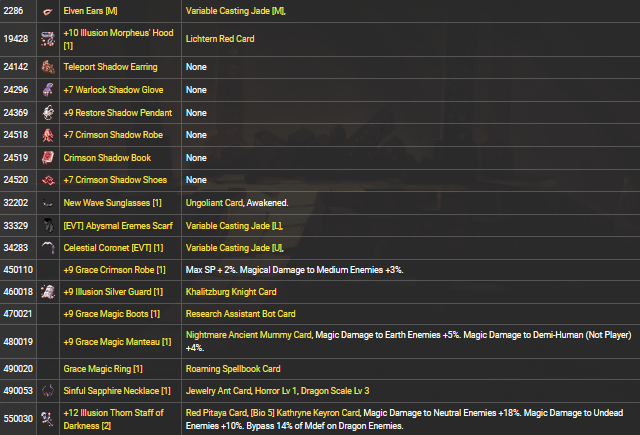Open the Khalitzburg Knight Card link
Image resolution: width=640 pixels, height=435 pixels.
pos(231,292)
